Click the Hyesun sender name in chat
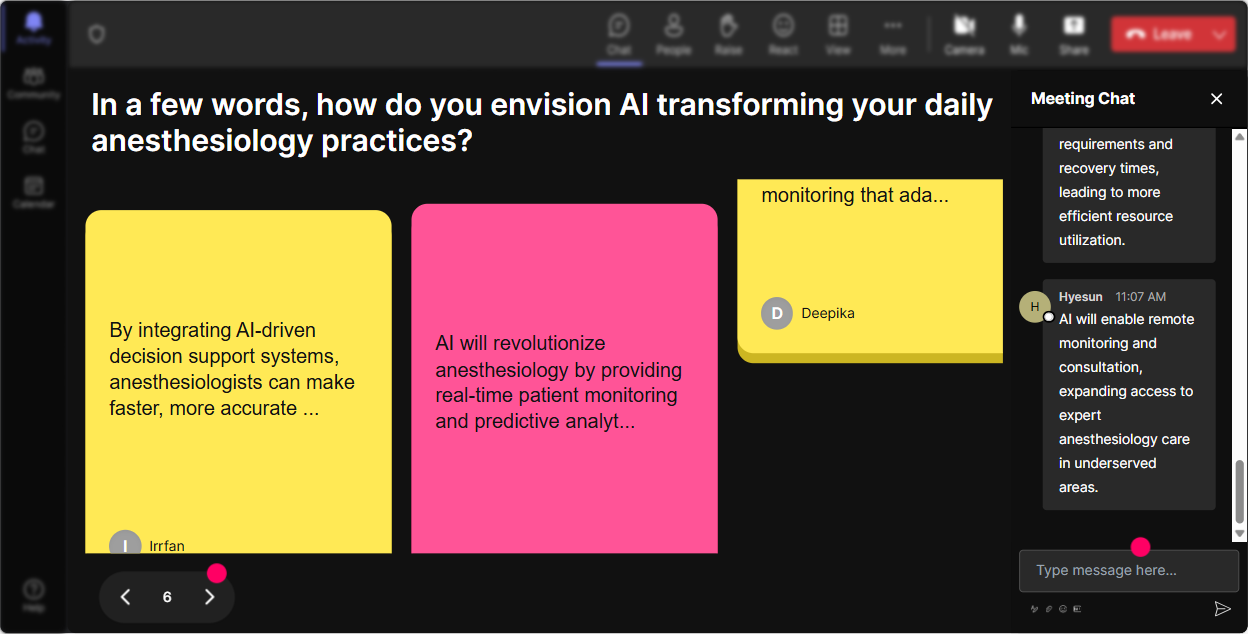This screenshot has width=1248, height=634. coord(1082,296)
